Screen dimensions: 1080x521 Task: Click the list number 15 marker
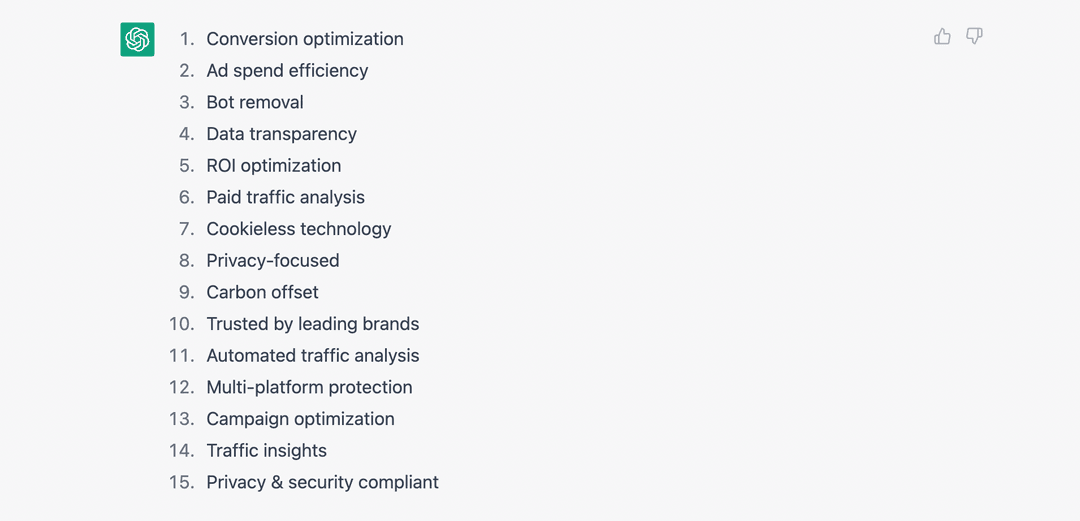(x=181, y=482)
